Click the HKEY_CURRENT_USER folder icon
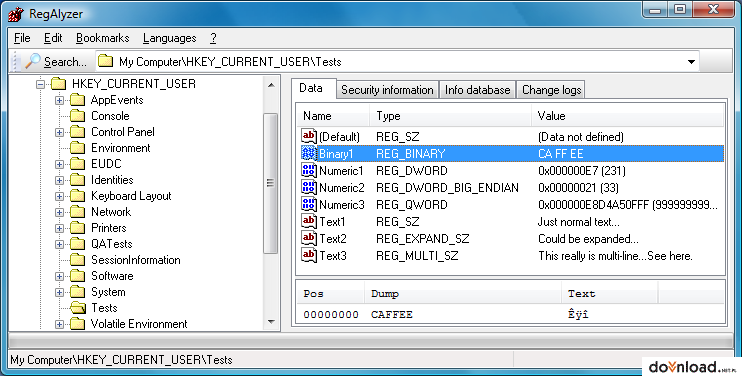The image size is (742, 376). click(x=59, y=84)
